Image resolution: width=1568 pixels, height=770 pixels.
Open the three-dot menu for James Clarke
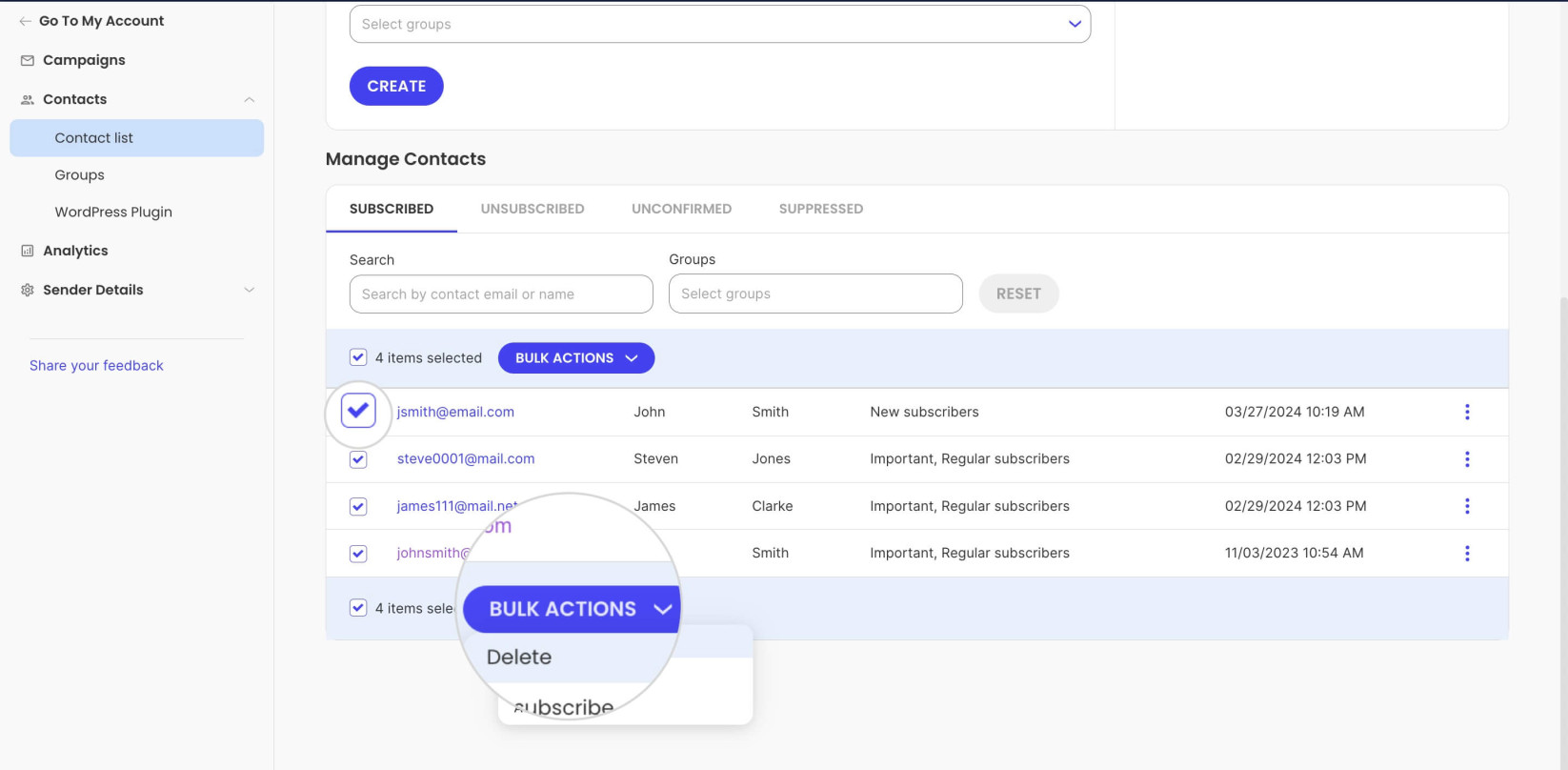[x=1467, y=506]
